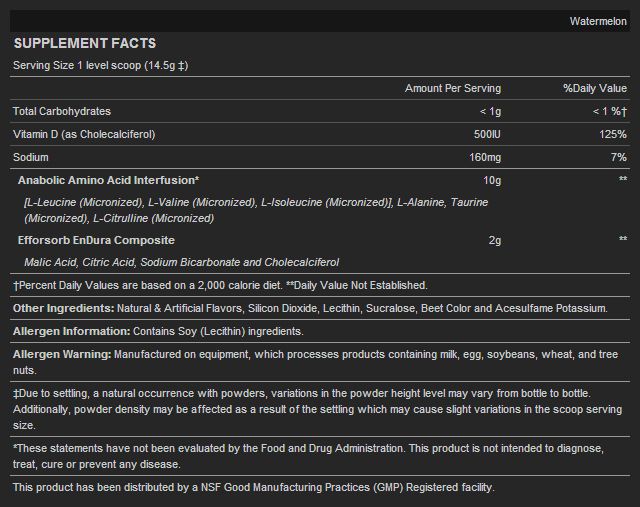
Task: Click the Efforsorb EnDura Composite heading
Action: click(x=96, y=240)
